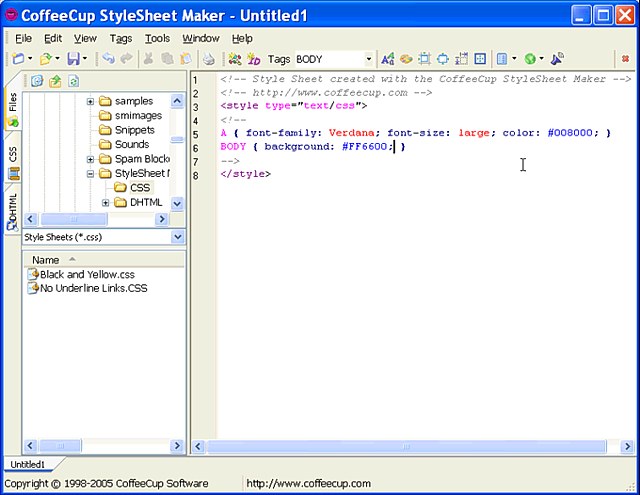640x495 pixels.
Task: Click the Border properties toolbar icon
Action: pos(462,59)
